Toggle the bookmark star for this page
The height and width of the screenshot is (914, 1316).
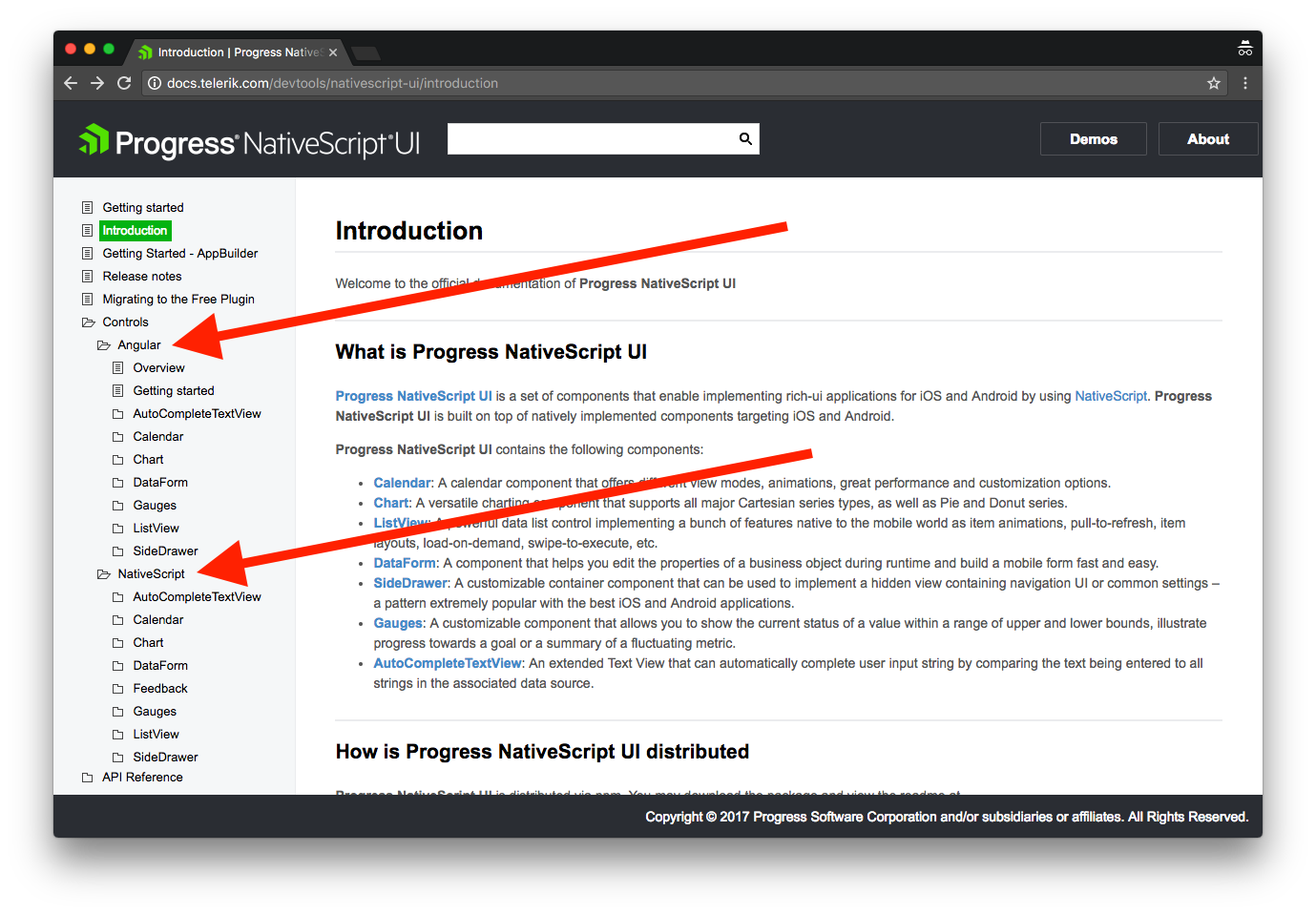coord(1213,83)
